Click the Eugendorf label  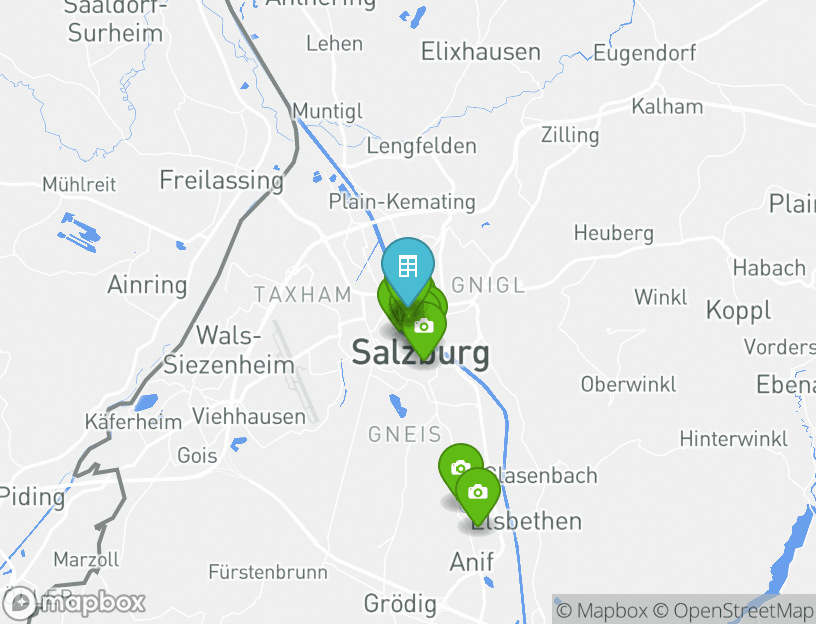645,53
